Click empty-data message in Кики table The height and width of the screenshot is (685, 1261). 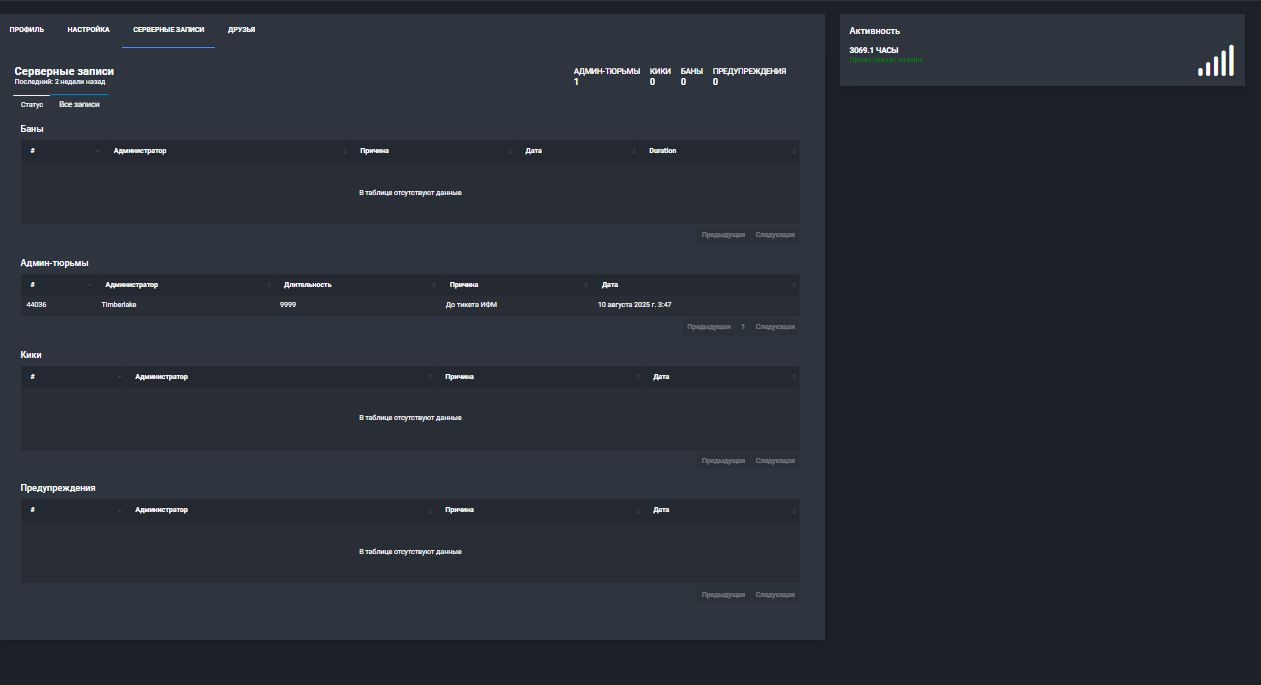coord(410,418)
